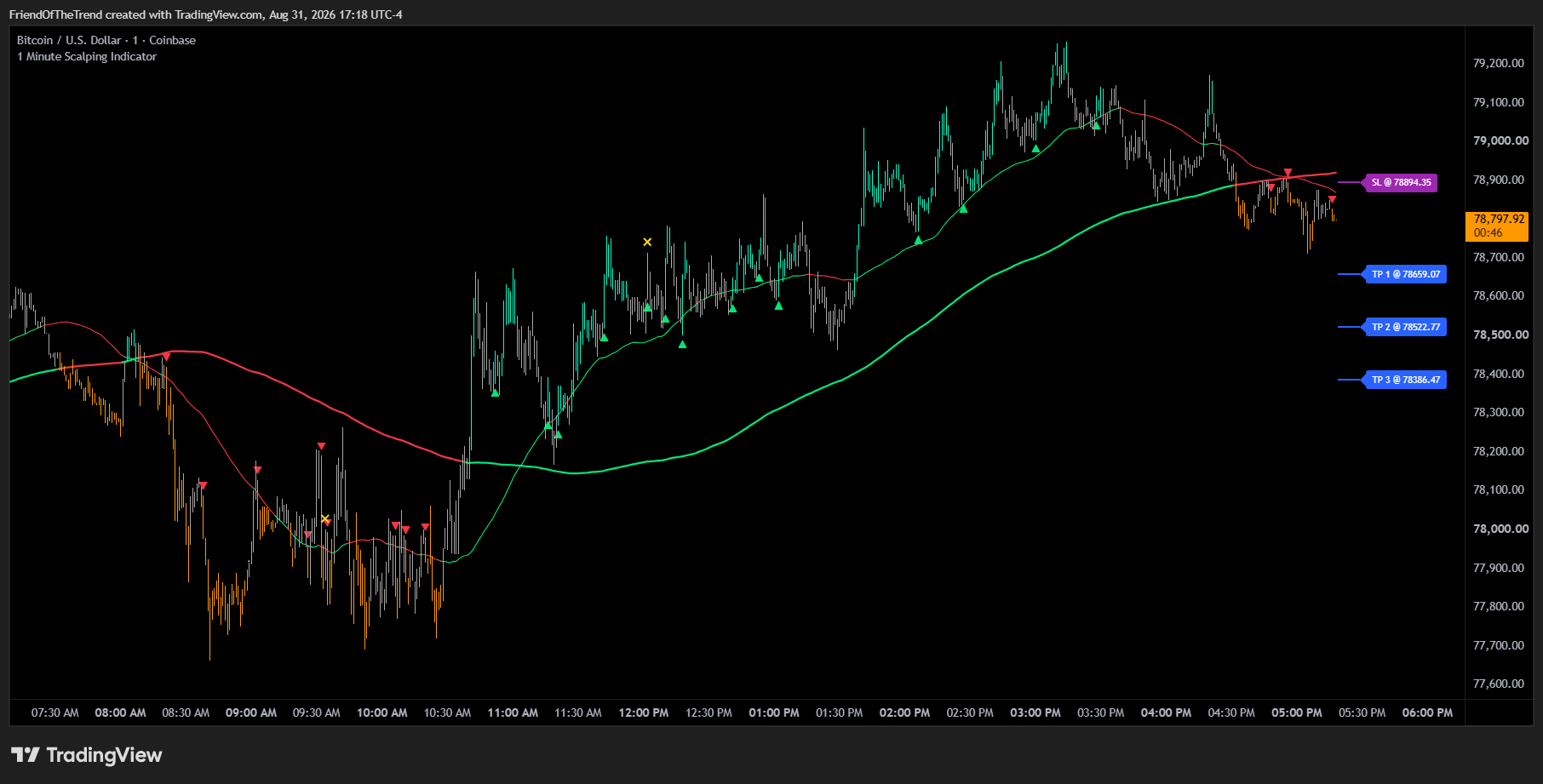Click the 07:30 AM time axis label
This screenshot has height=784, width=1543.
pos(55,712)
